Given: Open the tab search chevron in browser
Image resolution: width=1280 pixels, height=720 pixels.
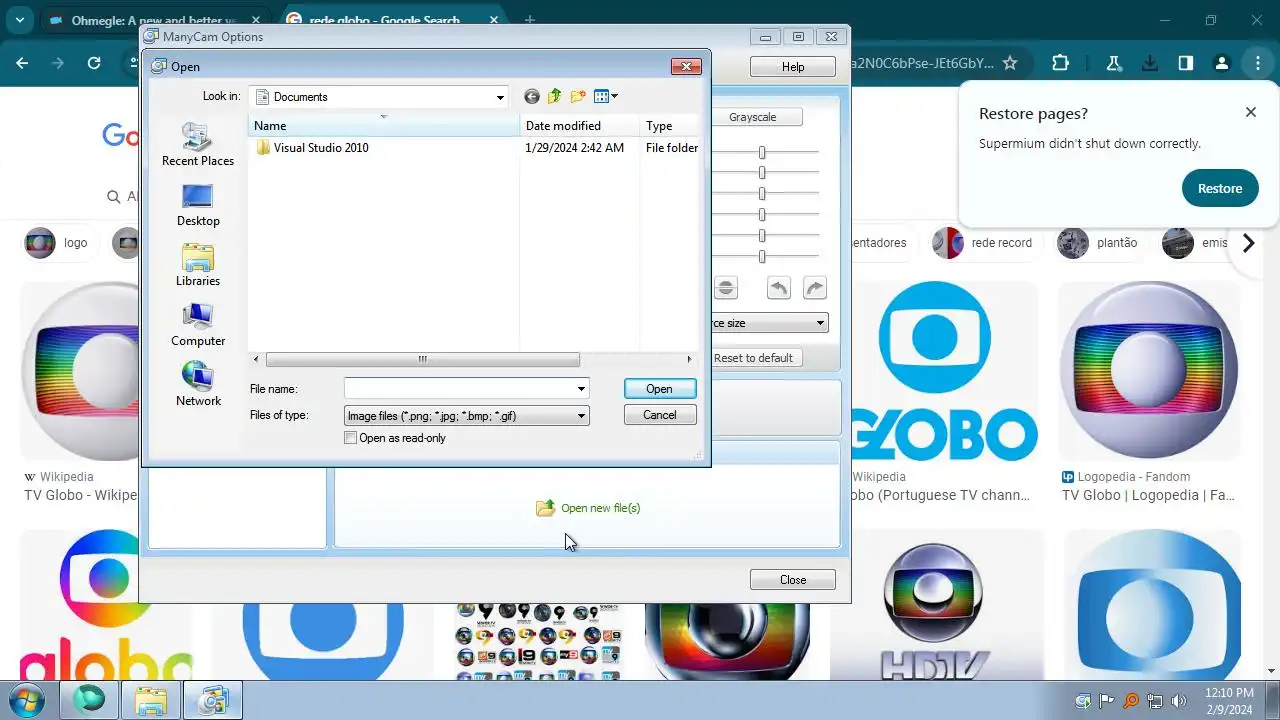Looking at the screenshot, I should pos(20,20).
